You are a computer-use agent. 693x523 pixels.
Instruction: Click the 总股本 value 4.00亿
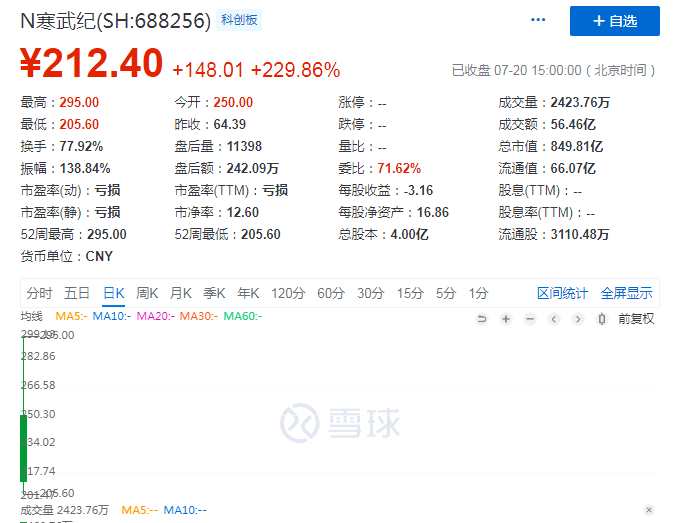pyautogui.click(x=409, y=234)
